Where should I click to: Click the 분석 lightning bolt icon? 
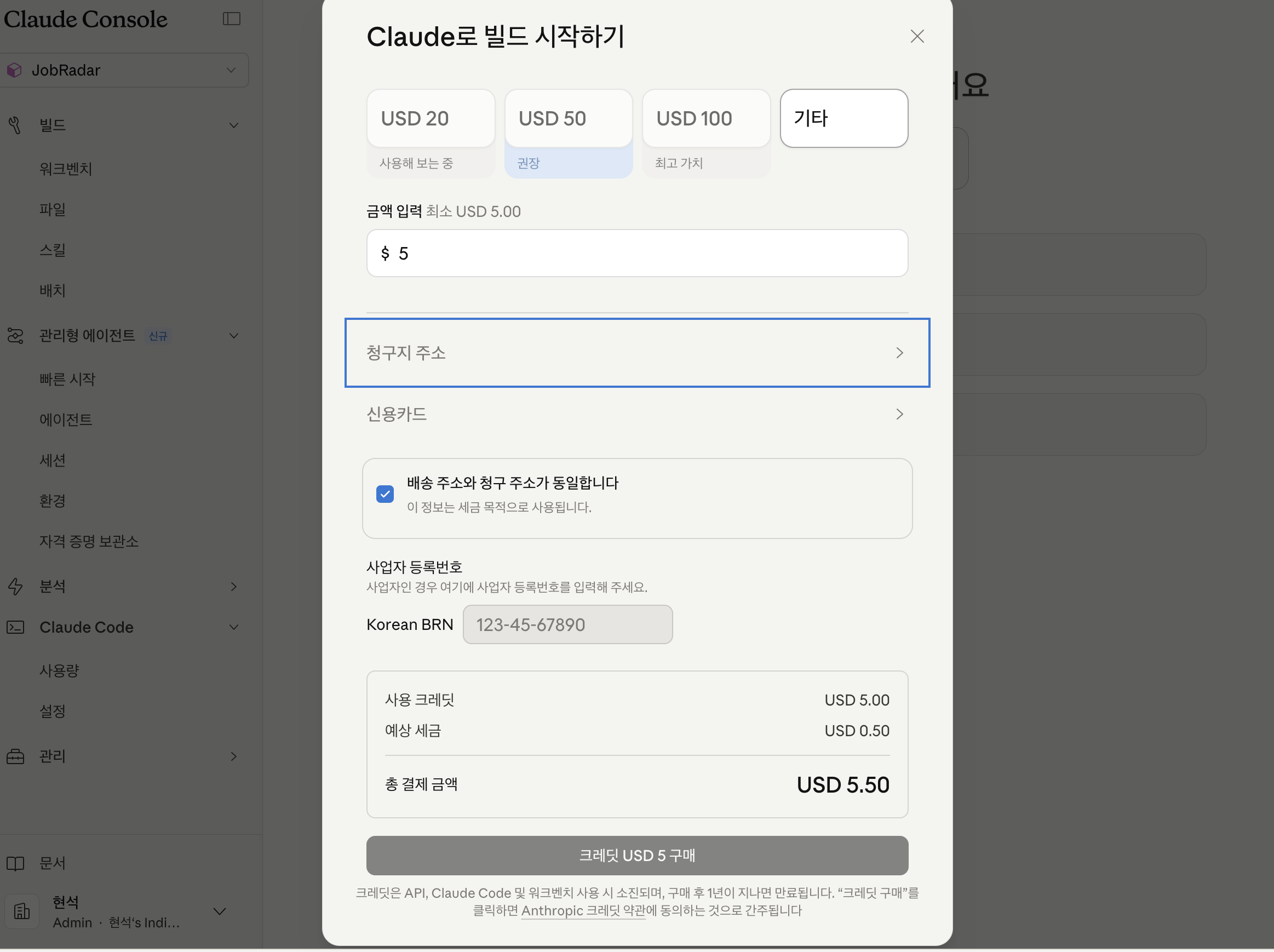click(15, 586)
